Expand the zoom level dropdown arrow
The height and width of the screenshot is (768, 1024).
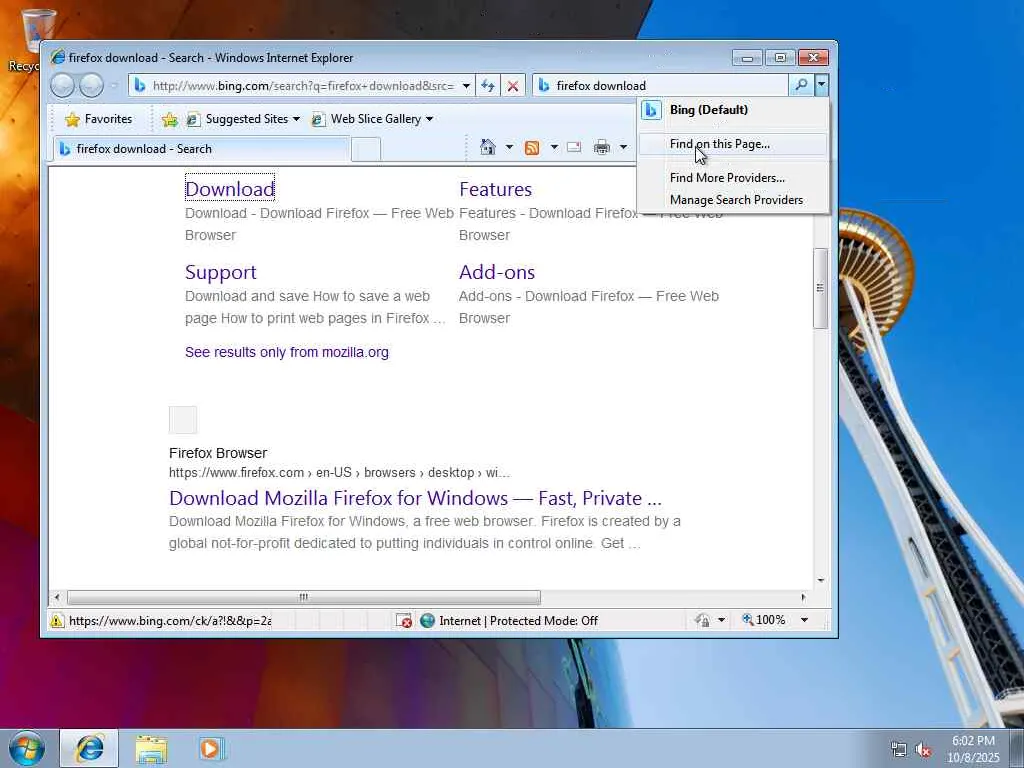point(805,620)
